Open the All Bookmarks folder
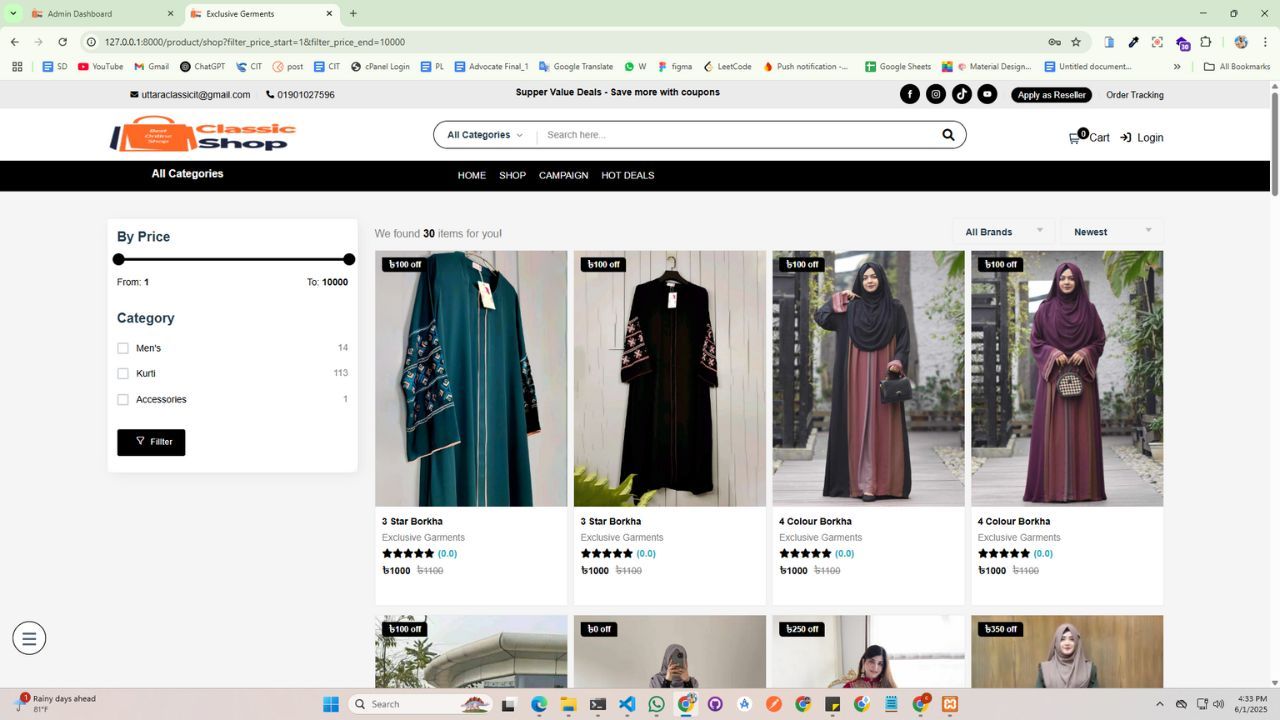The width and height of the screenshot is (1280, 720). click(1237, 67)
